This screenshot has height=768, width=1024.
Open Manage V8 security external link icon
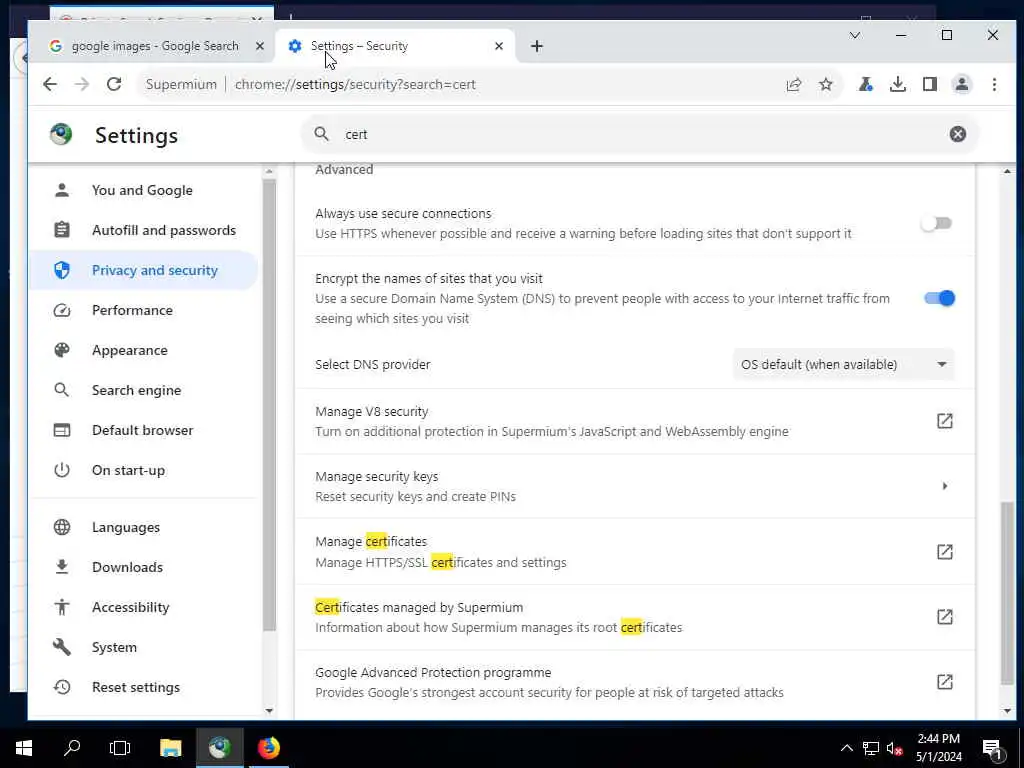[x=944, y=421]
